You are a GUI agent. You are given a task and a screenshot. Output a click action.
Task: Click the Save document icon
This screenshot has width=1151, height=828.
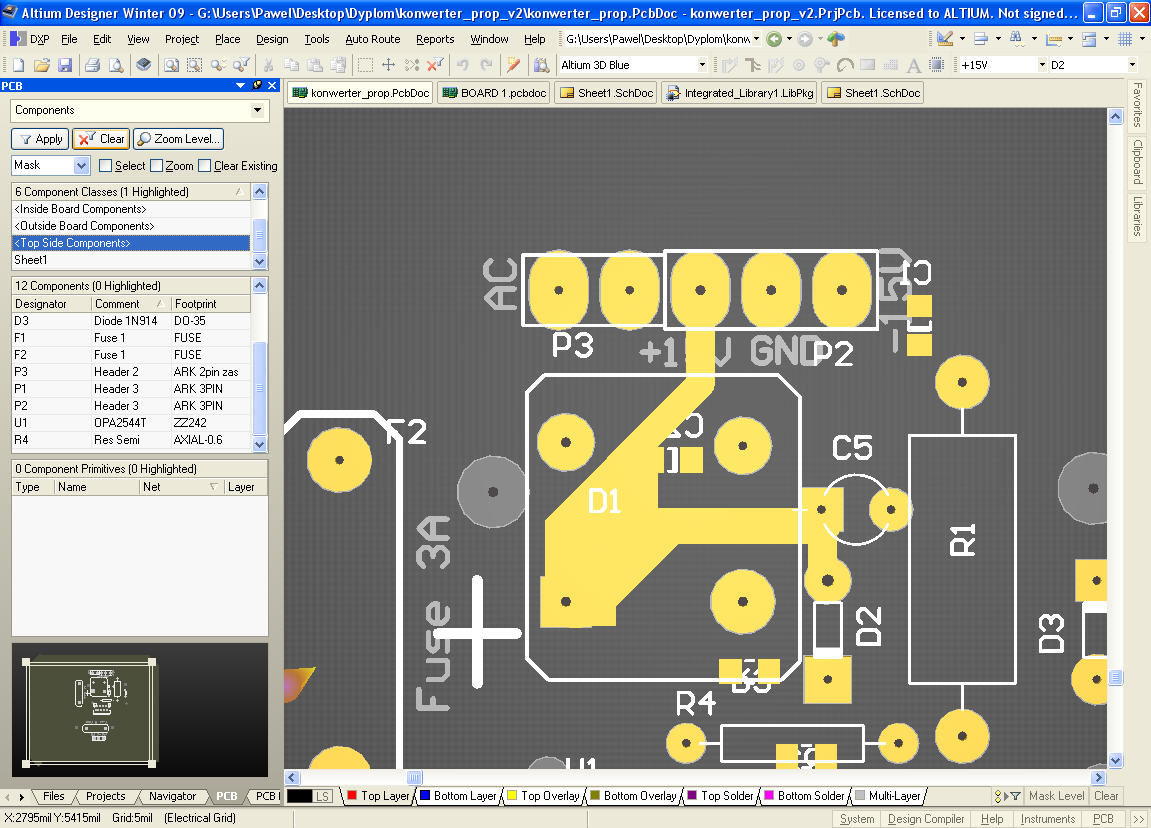coord(64,65)
